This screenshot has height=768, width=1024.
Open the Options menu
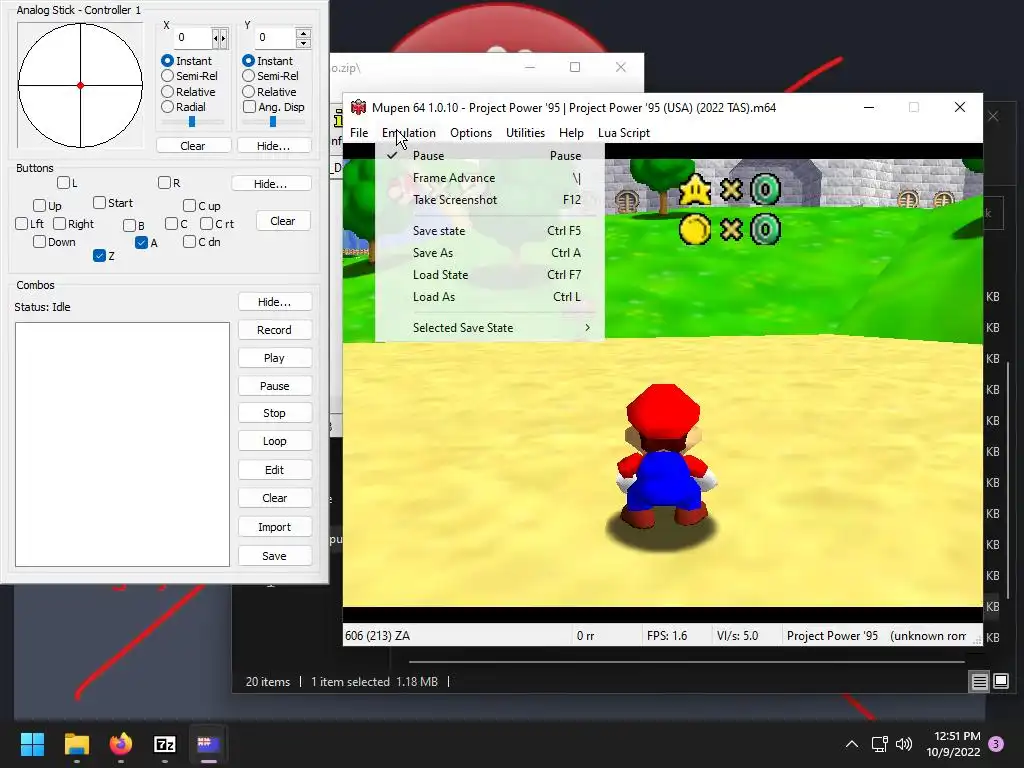471,133
